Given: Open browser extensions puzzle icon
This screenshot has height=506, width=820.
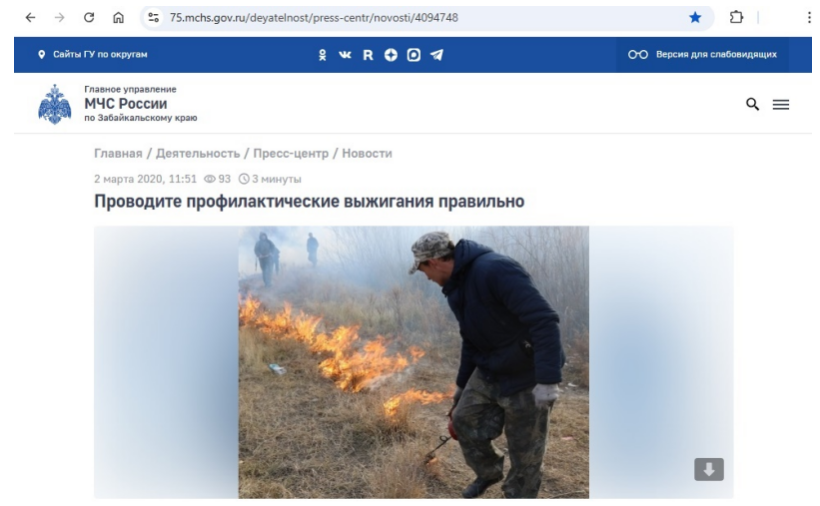Looking at the screenshot, I should click(x=736, y=17).
